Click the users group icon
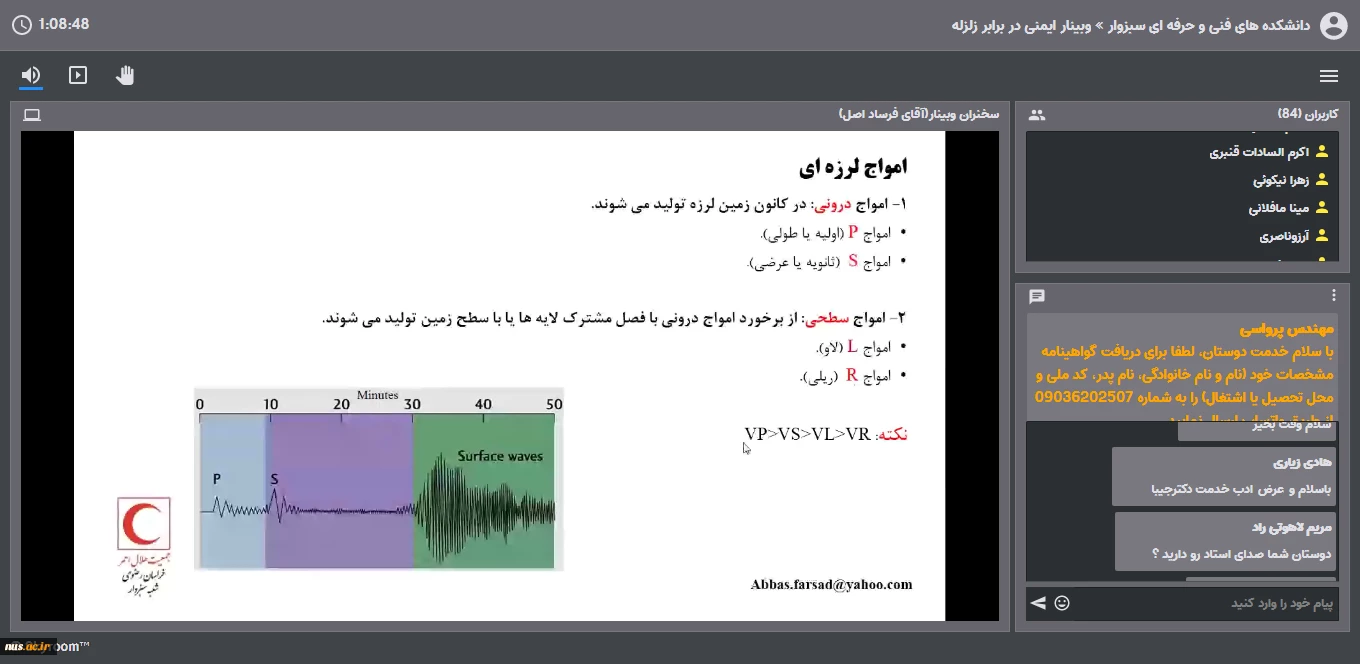Screen dimensions: 1360x664 pos(1037,115)
